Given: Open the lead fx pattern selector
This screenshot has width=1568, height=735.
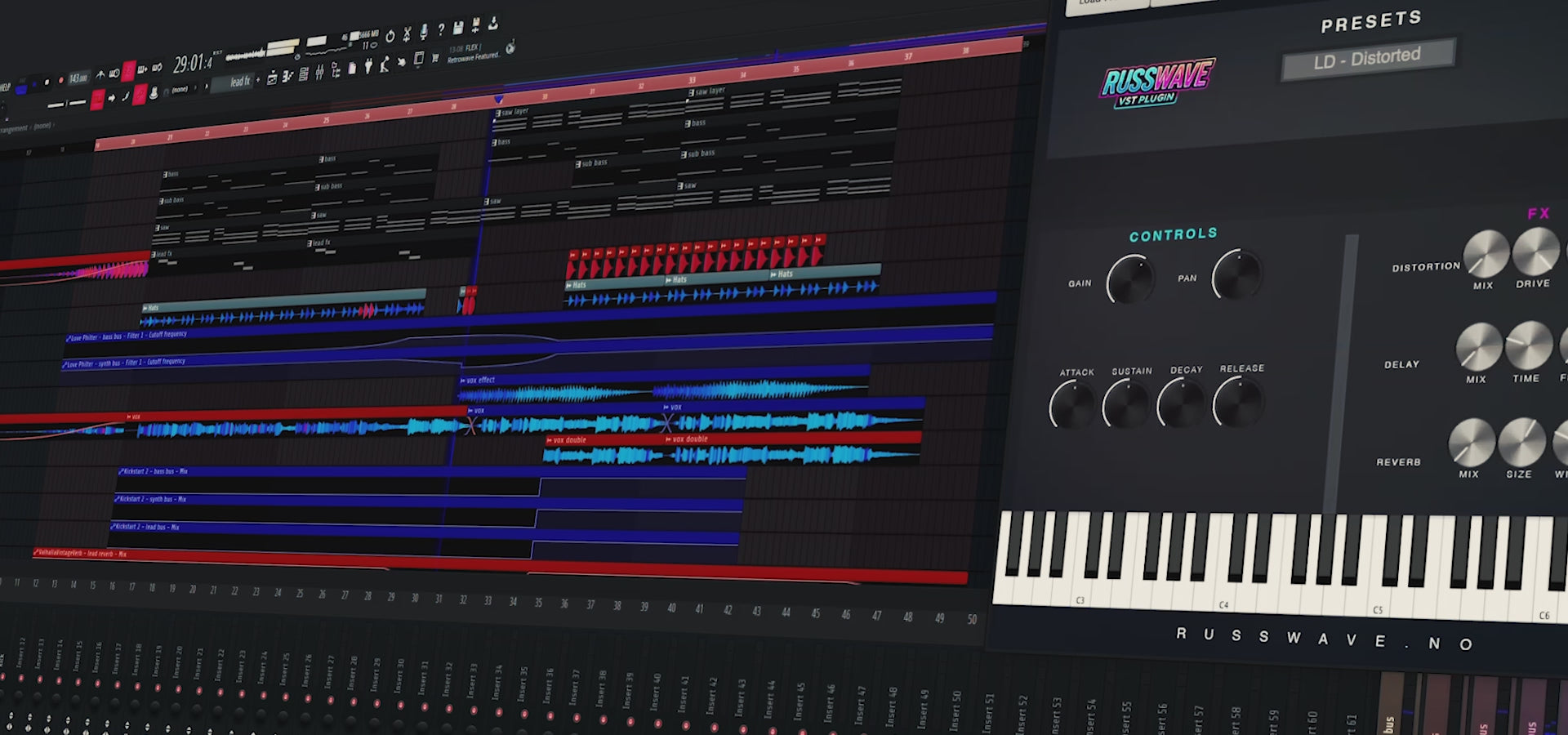Looking at the screenshot, I should pos(232,82).
